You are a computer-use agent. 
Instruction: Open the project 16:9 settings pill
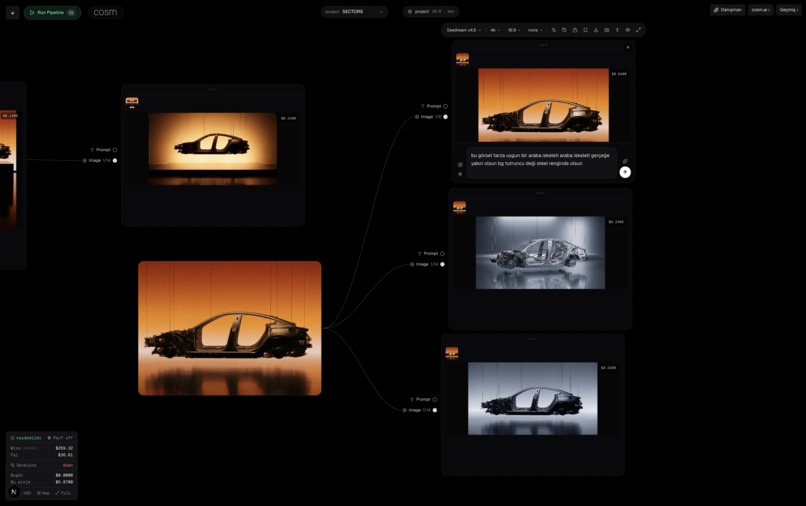tap(431, 11)
